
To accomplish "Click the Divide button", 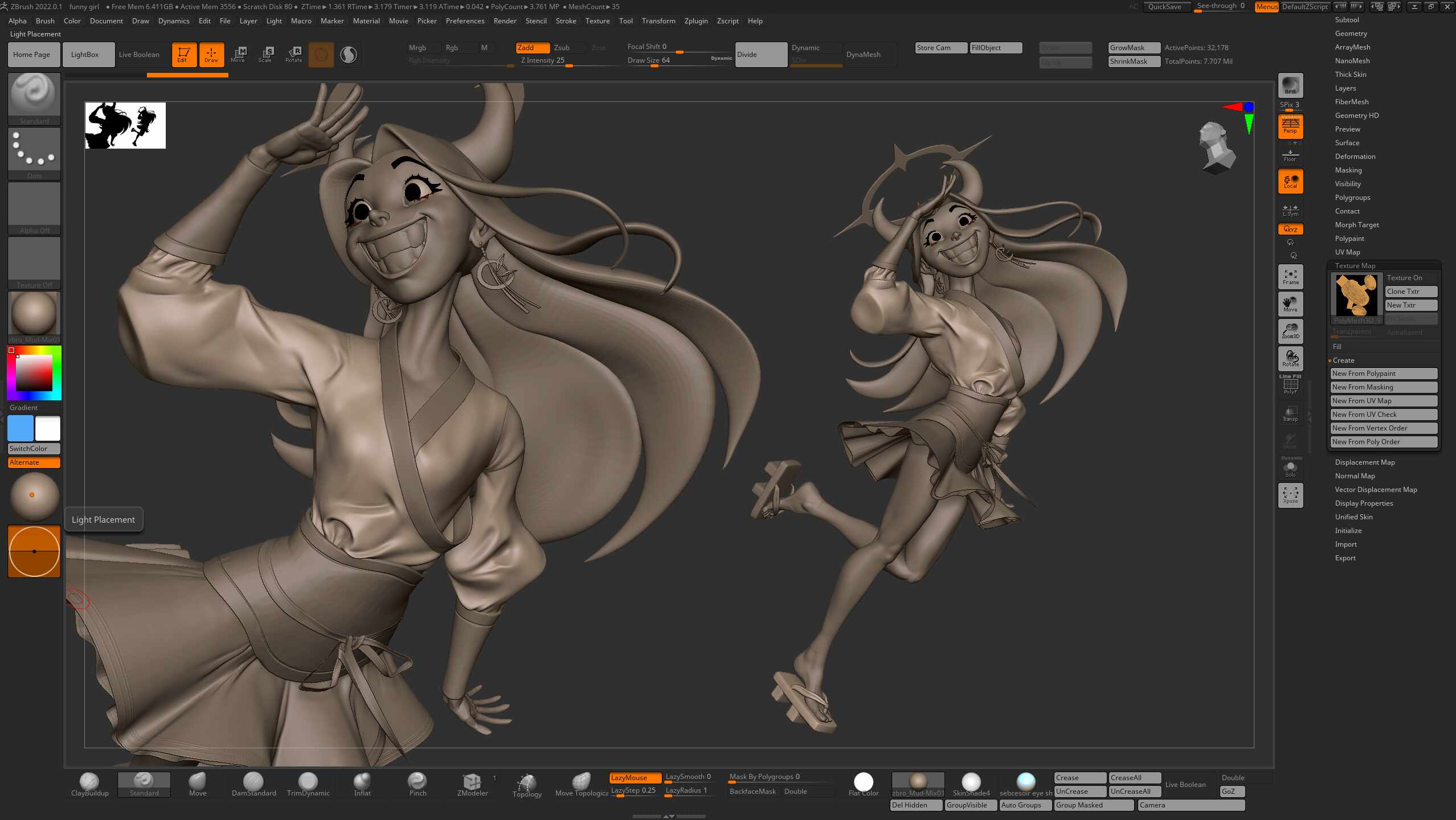I will pos(761,55).
